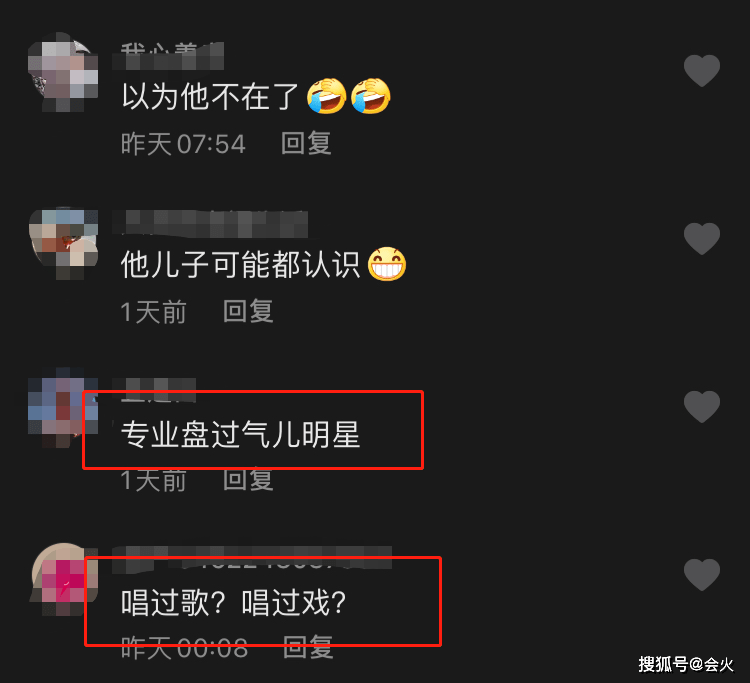Reply to 专业盘过气儿明星 comment

point(248,480)
